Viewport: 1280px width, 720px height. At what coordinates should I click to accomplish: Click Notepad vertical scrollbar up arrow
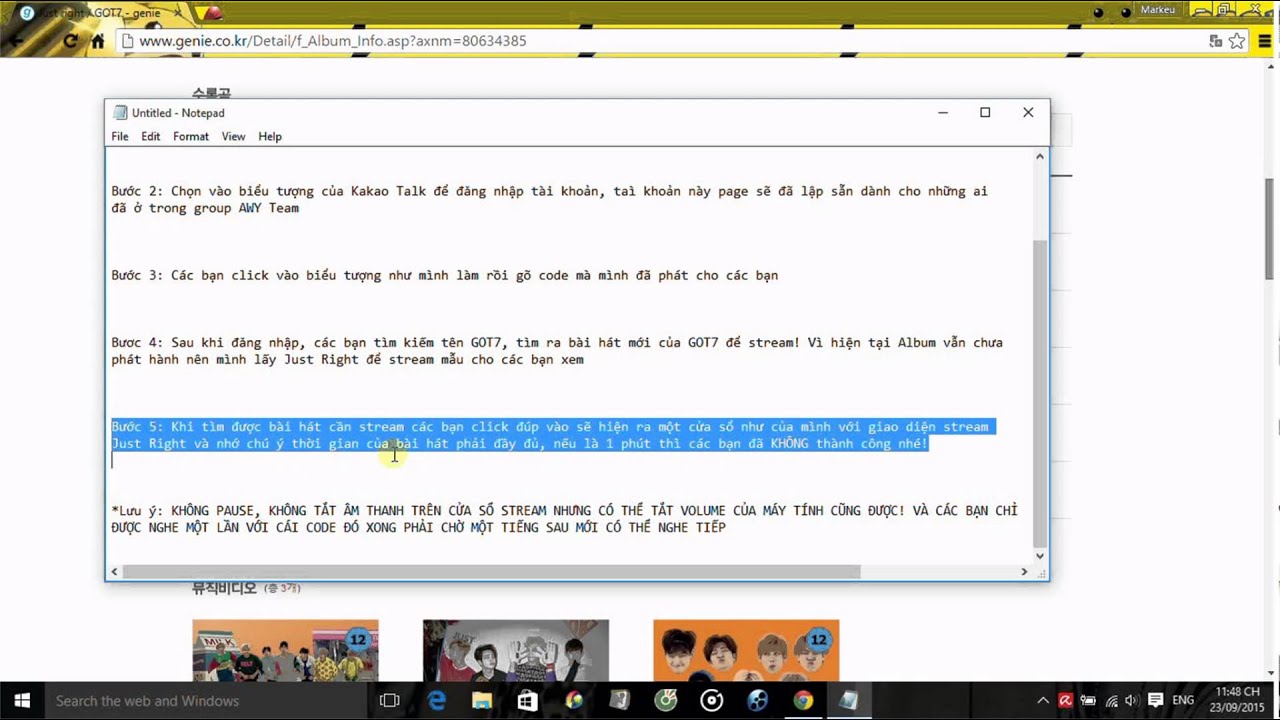point(1040,157)
